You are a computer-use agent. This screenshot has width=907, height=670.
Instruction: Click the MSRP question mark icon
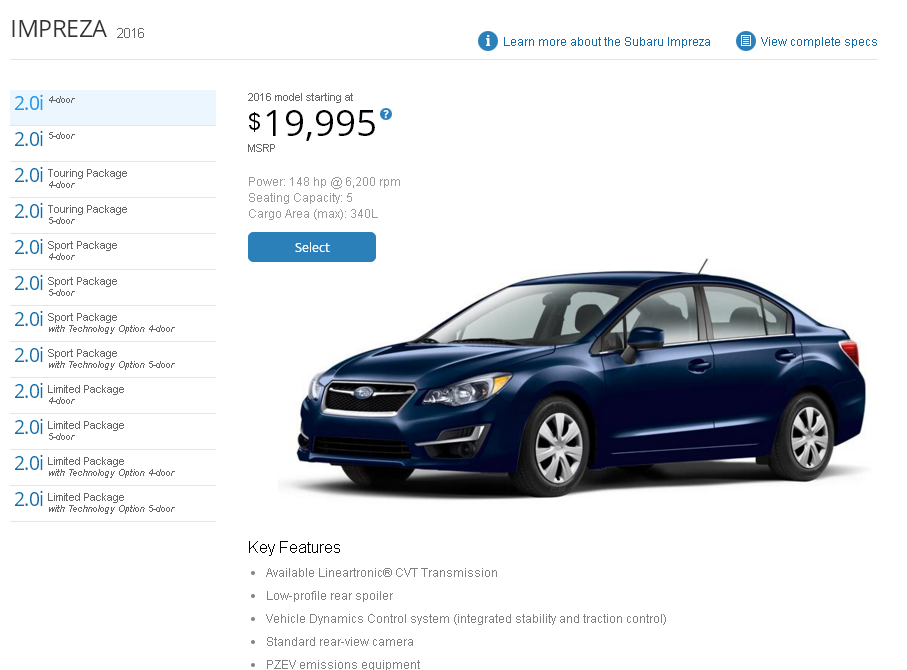[386, 114]
